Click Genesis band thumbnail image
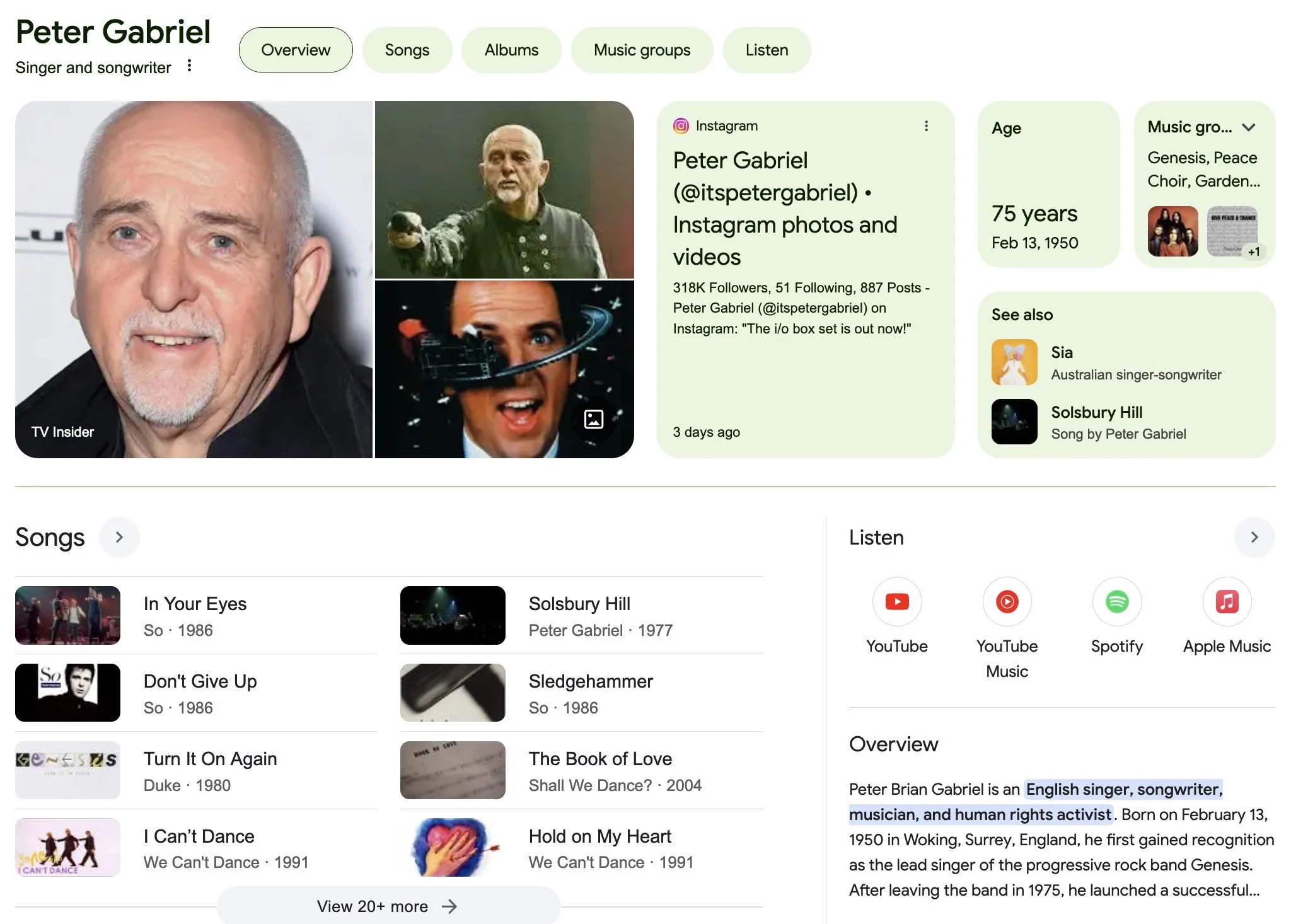Viewport: 1291px width, 924px height. (x=1172, y=231)
